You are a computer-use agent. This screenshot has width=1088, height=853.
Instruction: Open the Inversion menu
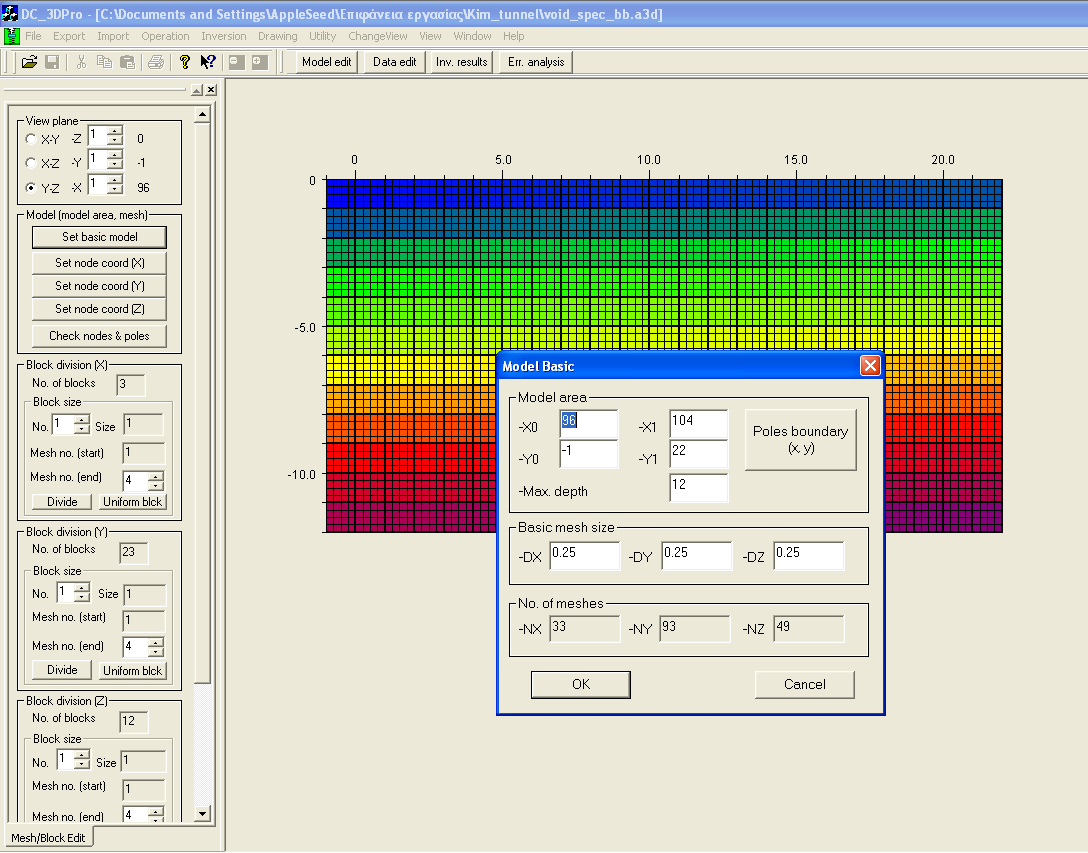coord(223,36)
